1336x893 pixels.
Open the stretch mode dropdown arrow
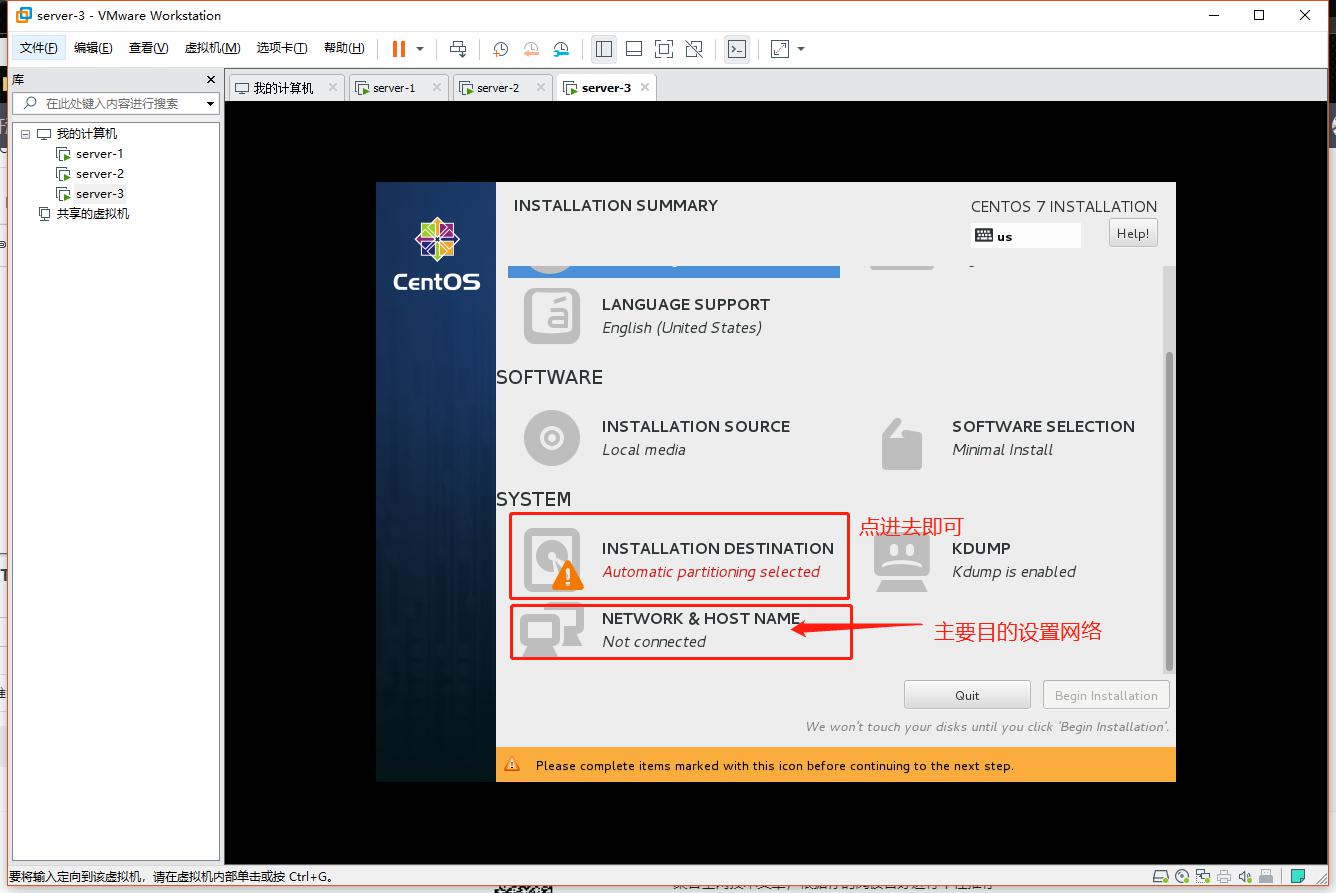pyautogui.click(x=800, y=48)
